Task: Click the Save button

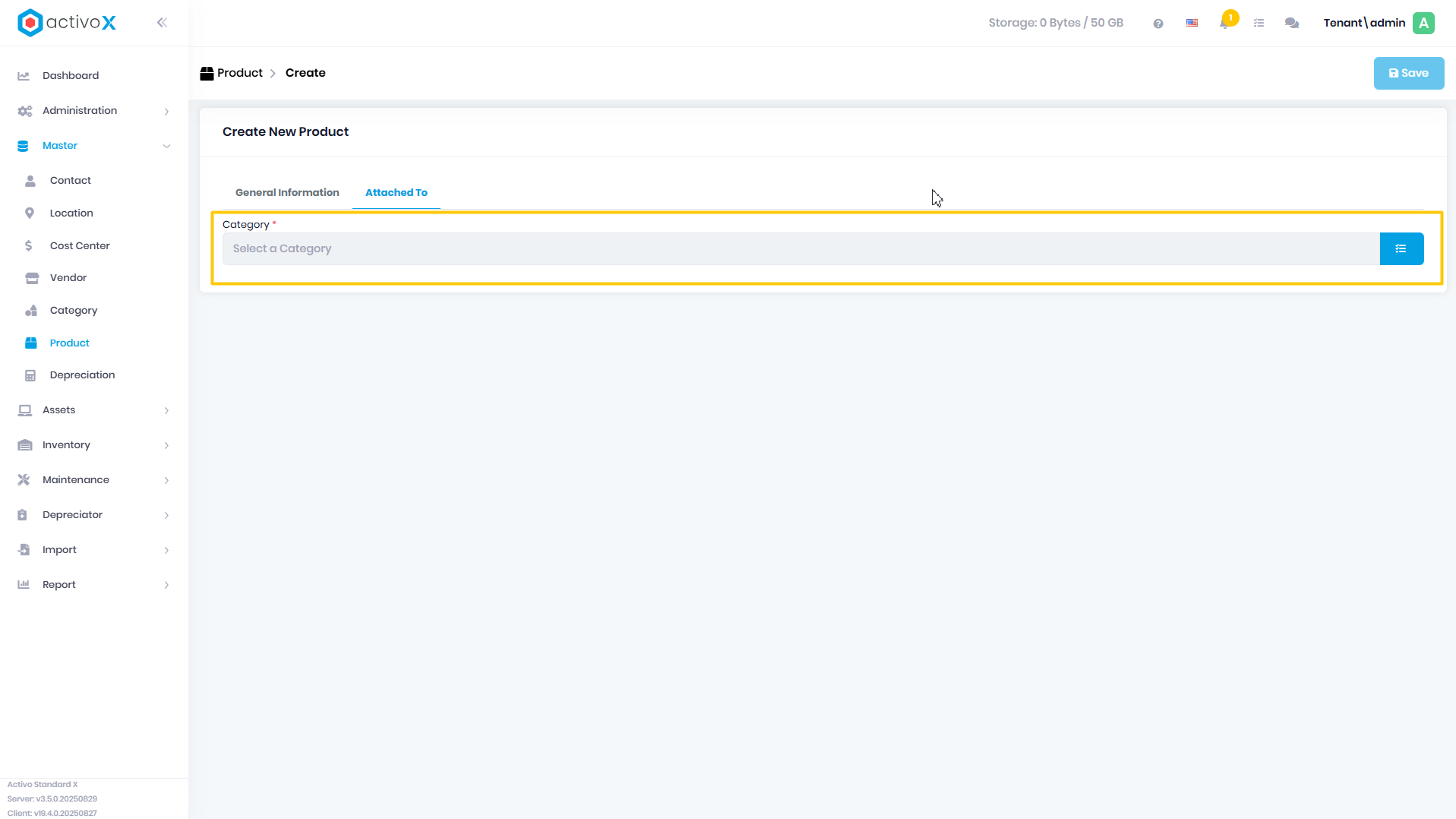Action: click(1409, 74)
